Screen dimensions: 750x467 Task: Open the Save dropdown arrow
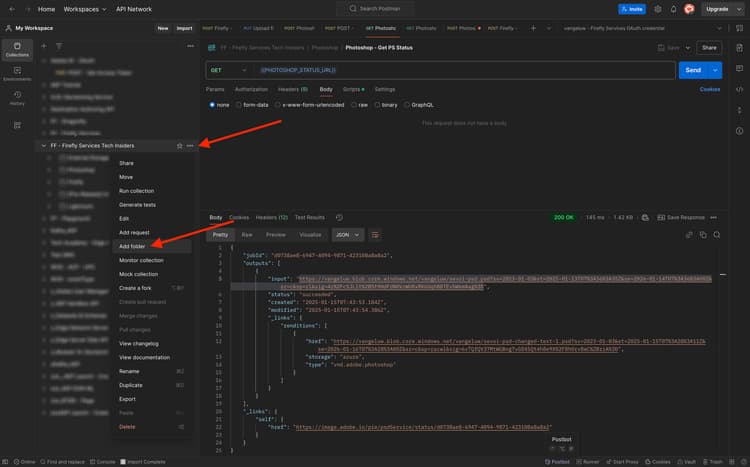click(x=687, y=48)
